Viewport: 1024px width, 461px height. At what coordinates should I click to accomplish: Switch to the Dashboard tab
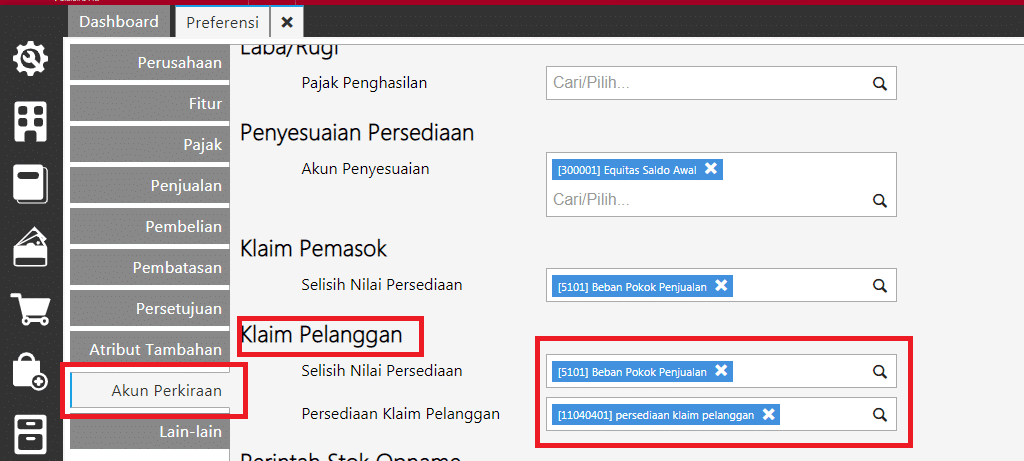[119, 22]
